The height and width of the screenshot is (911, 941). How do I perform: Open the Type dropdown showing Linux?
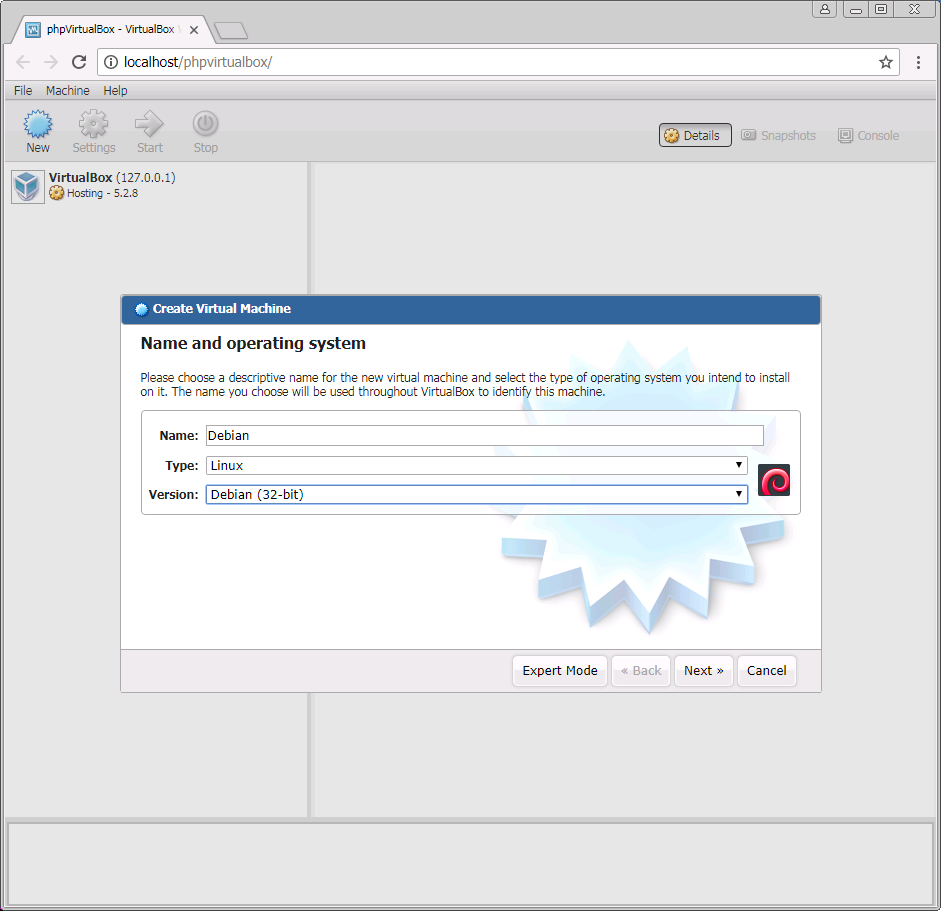click(476, 465)
